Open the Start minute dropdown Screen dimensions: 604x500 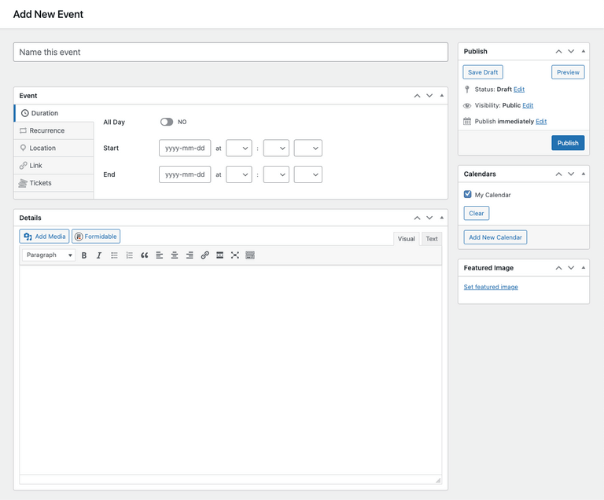276,148
